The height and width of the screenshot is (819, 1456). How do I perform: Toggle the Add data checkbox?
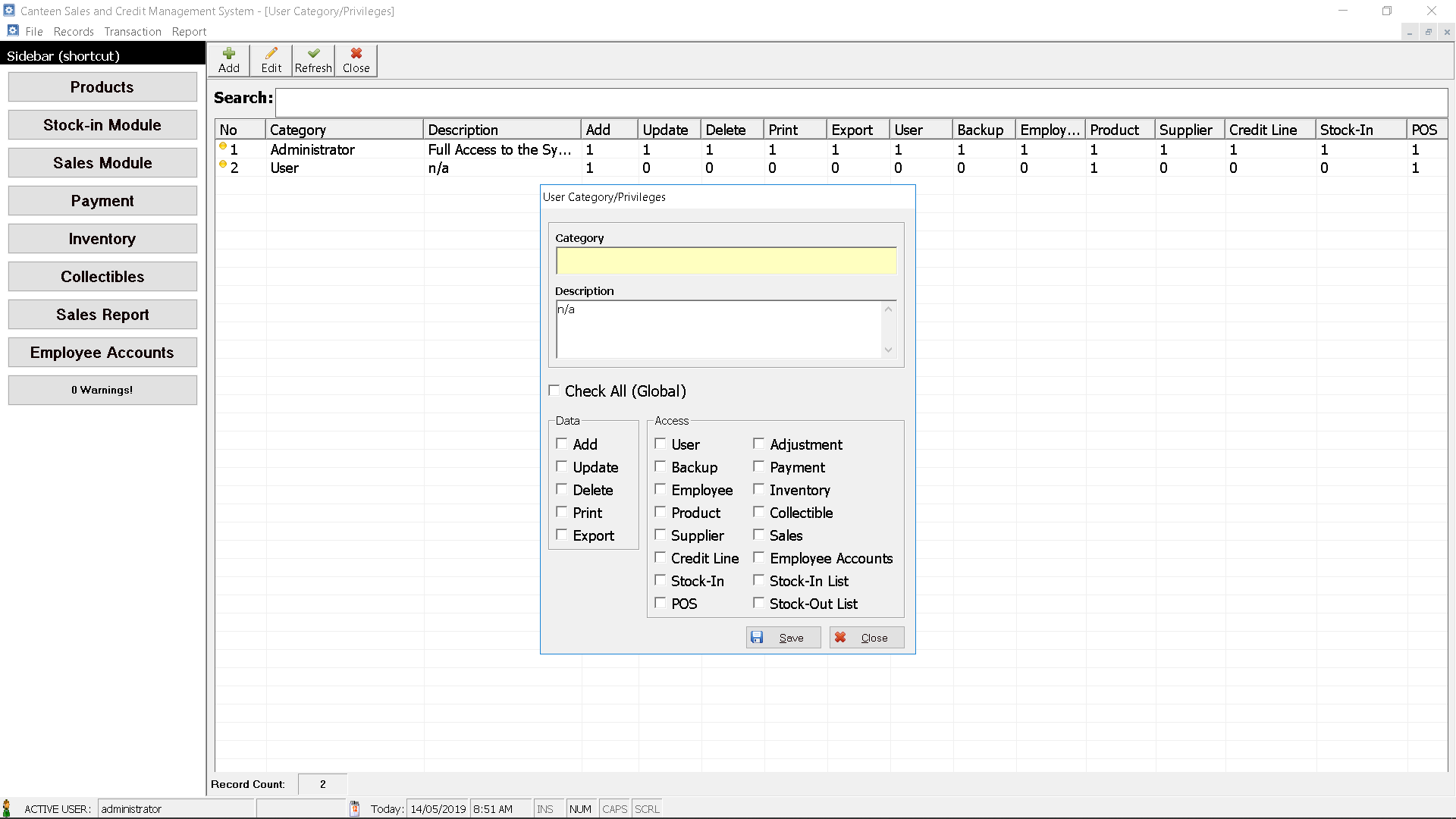[562, 444]
